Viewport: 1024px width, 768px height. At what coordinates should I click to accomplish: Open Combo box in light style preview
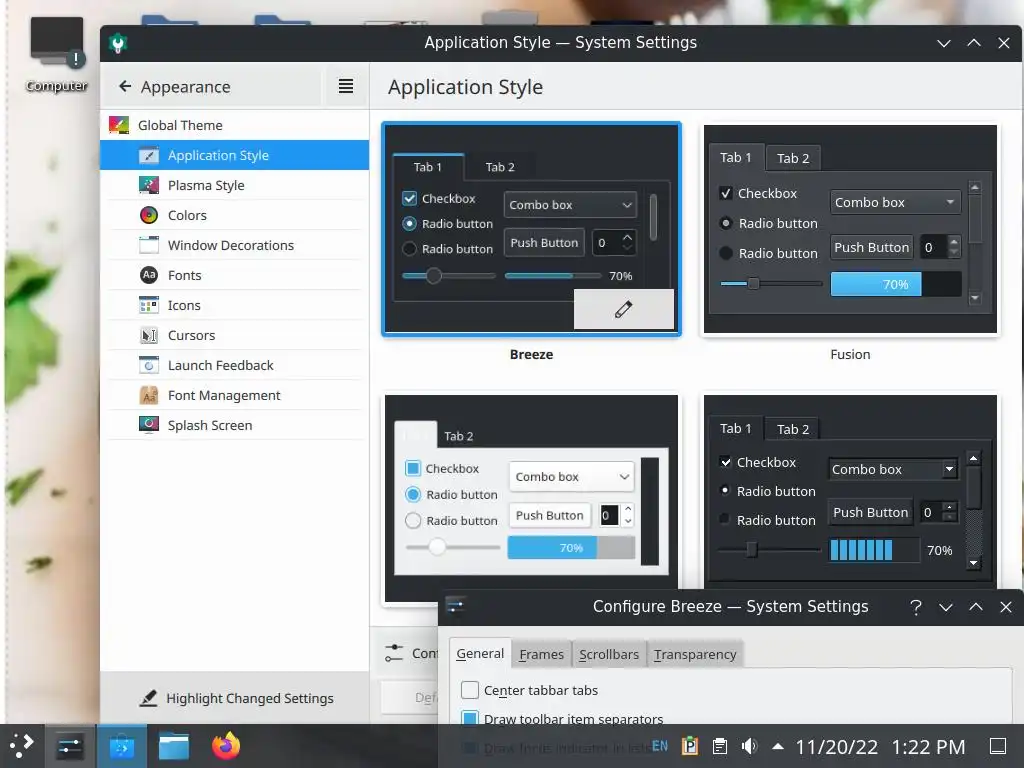point(571,477)
